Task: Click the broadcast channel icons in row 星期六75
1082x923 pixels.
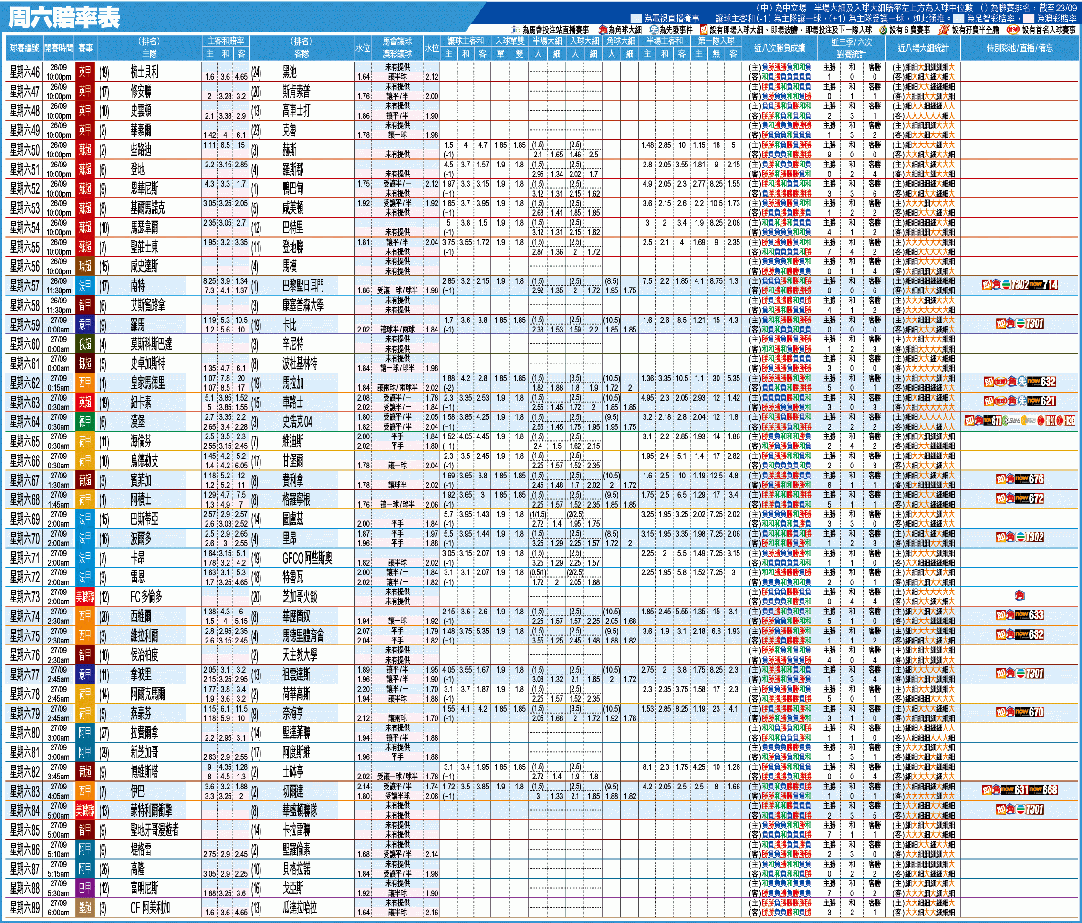Action: tap(1020, 634)
